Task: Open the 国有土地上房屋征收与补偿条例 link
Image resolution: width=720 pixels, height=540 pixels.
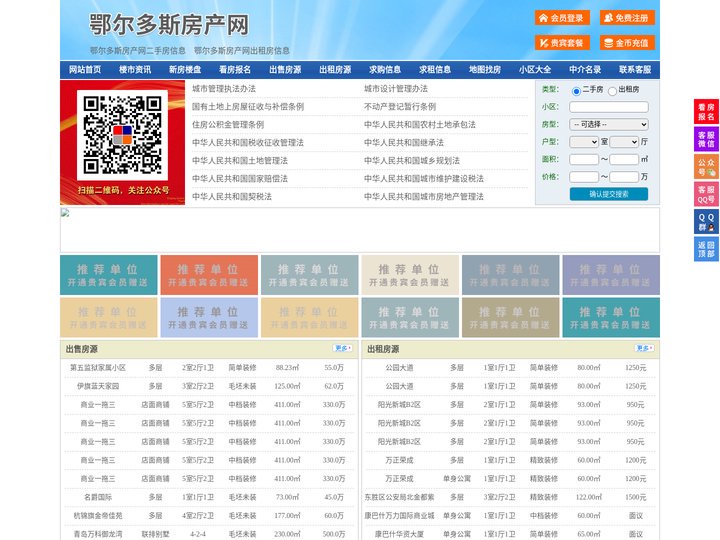Action: (248, 107)
